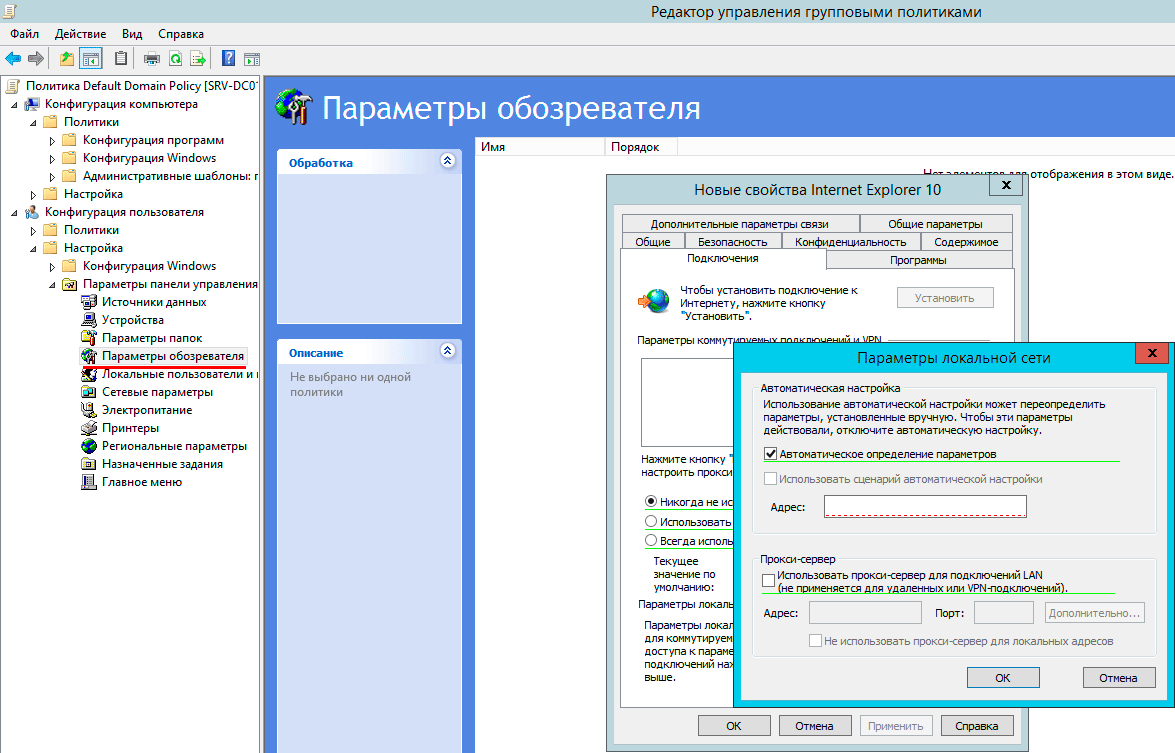Select Принтеры in the tree

tap(130, 428)
